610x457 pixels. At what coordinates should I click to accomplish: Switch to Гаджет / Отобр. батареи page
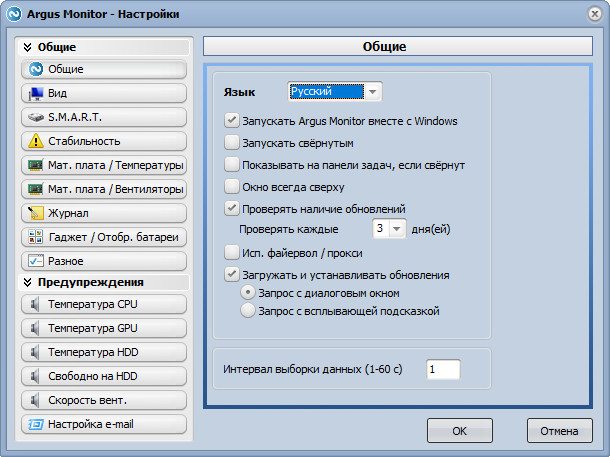pos(102,237)
